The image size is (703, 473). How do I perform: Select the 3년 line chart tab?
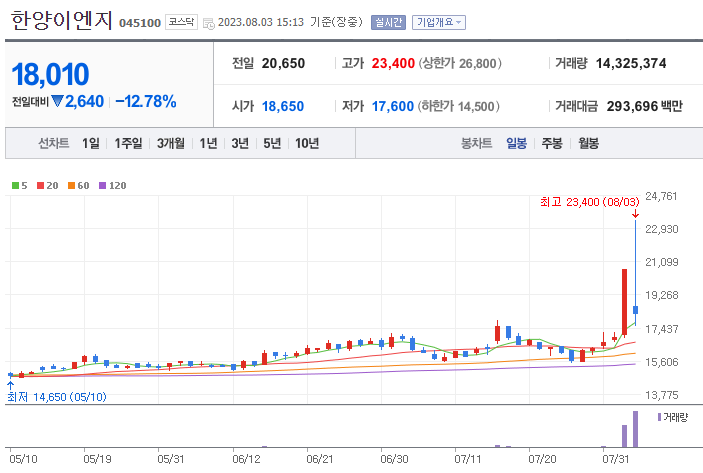(x=240, y=143)
